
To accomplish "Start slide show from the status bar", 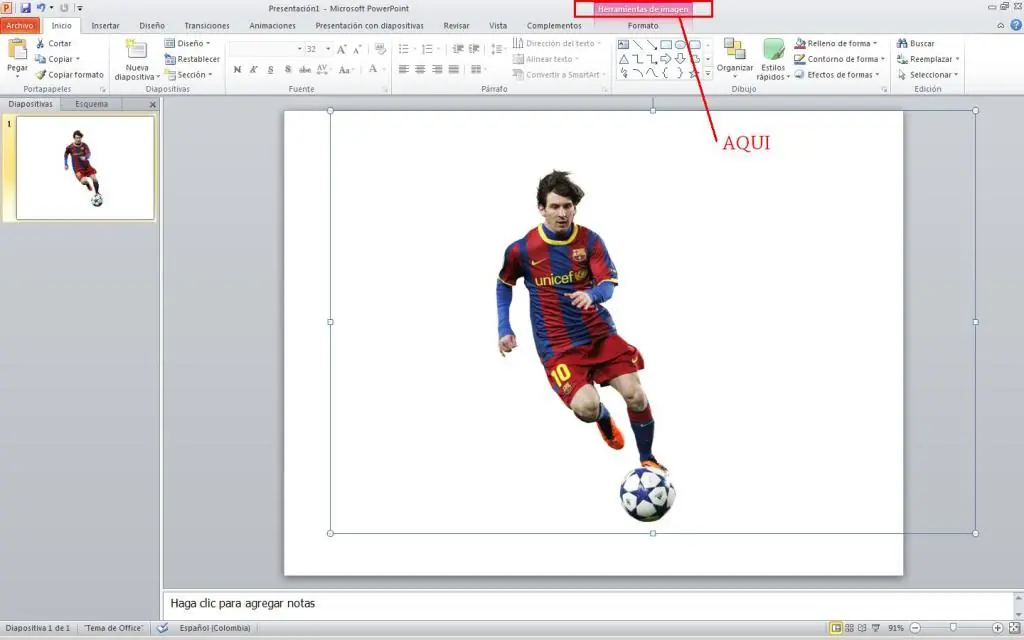I will coord(876,628).
